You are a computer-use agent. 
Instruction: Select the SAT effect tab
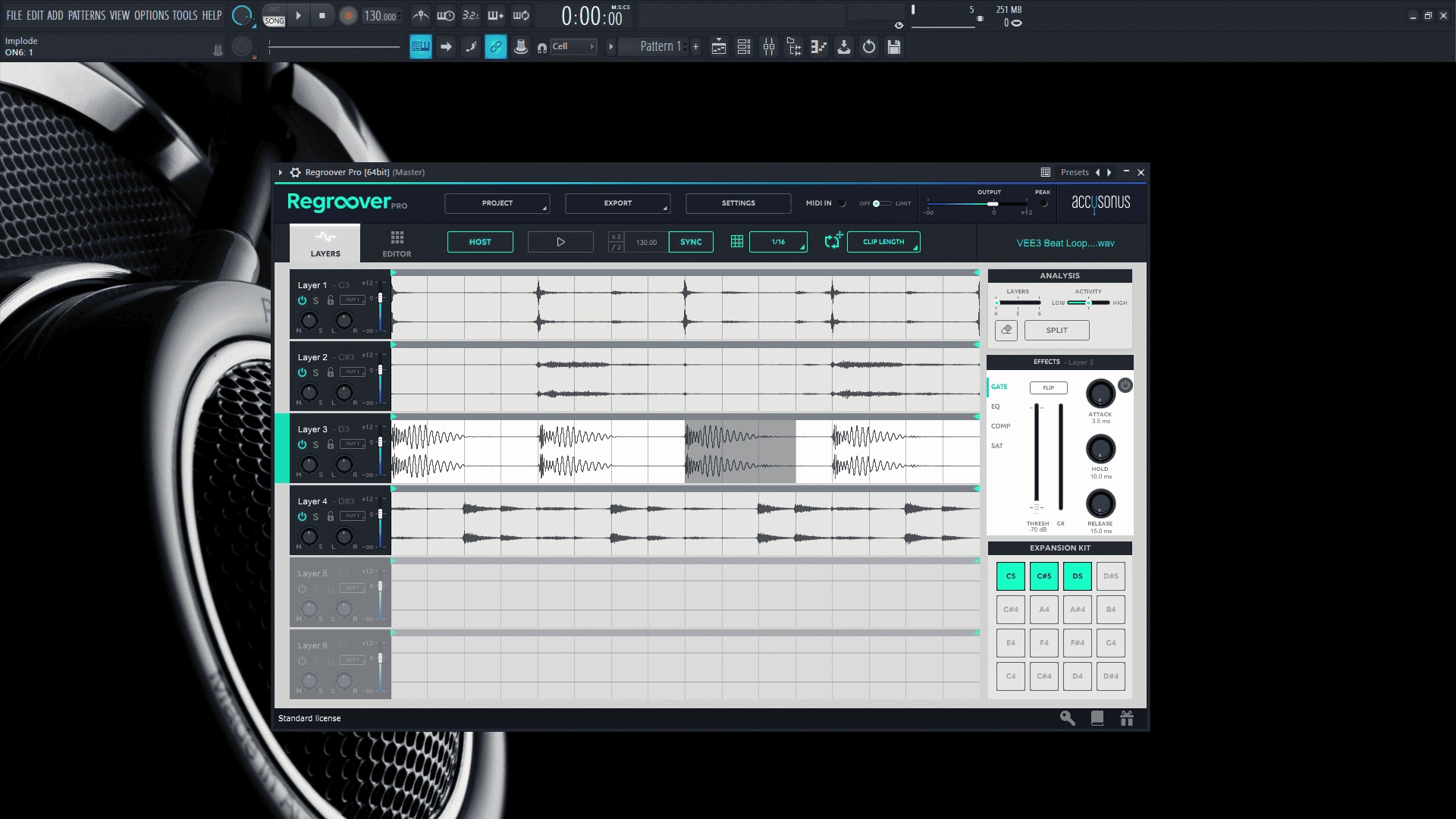click(x=997, y=446)
